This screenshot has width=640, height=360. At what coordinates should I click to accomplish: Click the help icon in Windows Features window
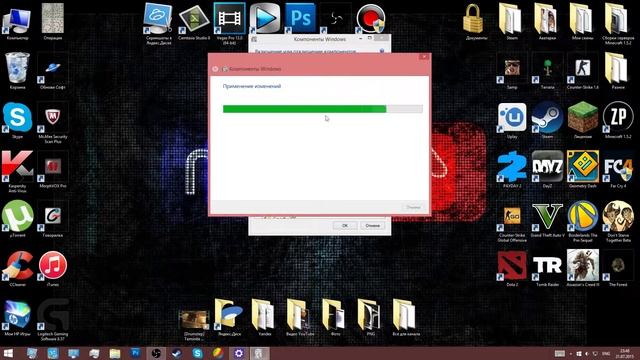point(382,51)
